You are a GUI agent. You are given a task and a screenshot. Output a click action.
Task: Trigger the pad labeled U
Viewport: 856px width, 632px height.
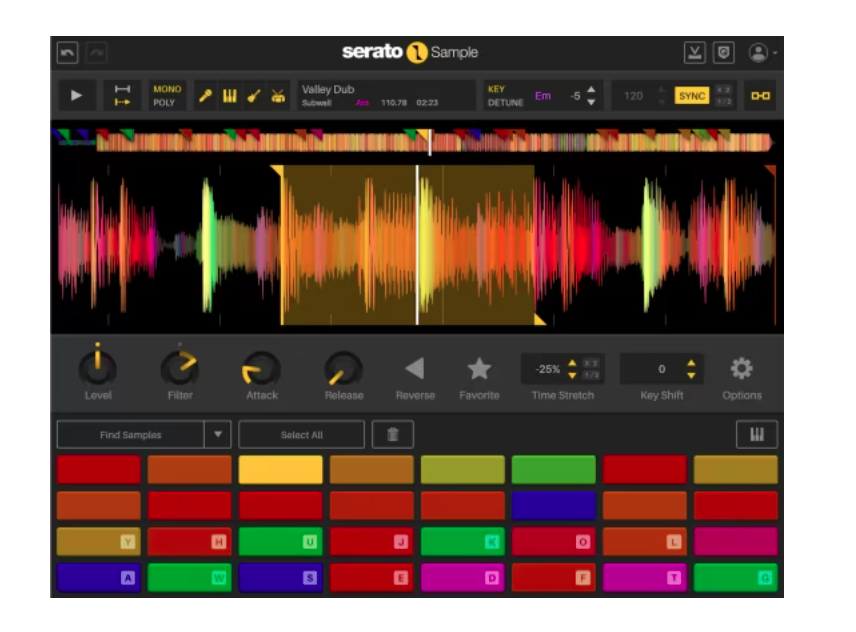[281, 542]
